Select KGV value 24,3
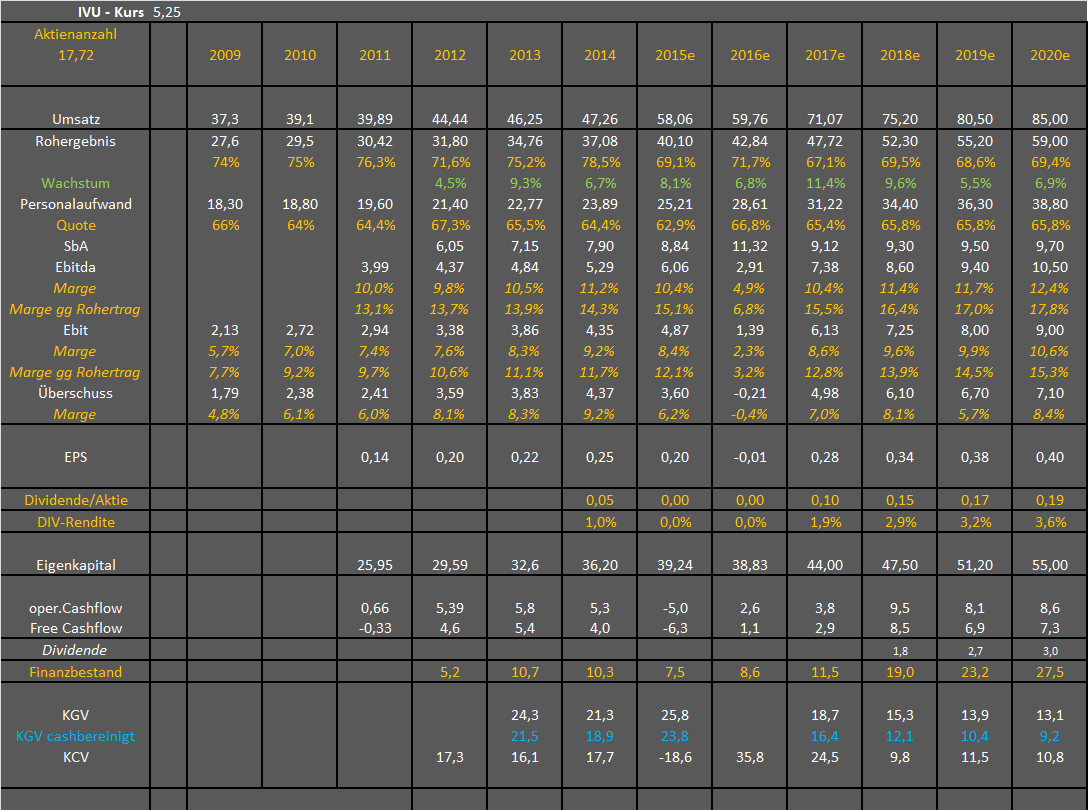The height and width of the screenshot is (810, 1088). pyautogui.click(x=525, y=715)
